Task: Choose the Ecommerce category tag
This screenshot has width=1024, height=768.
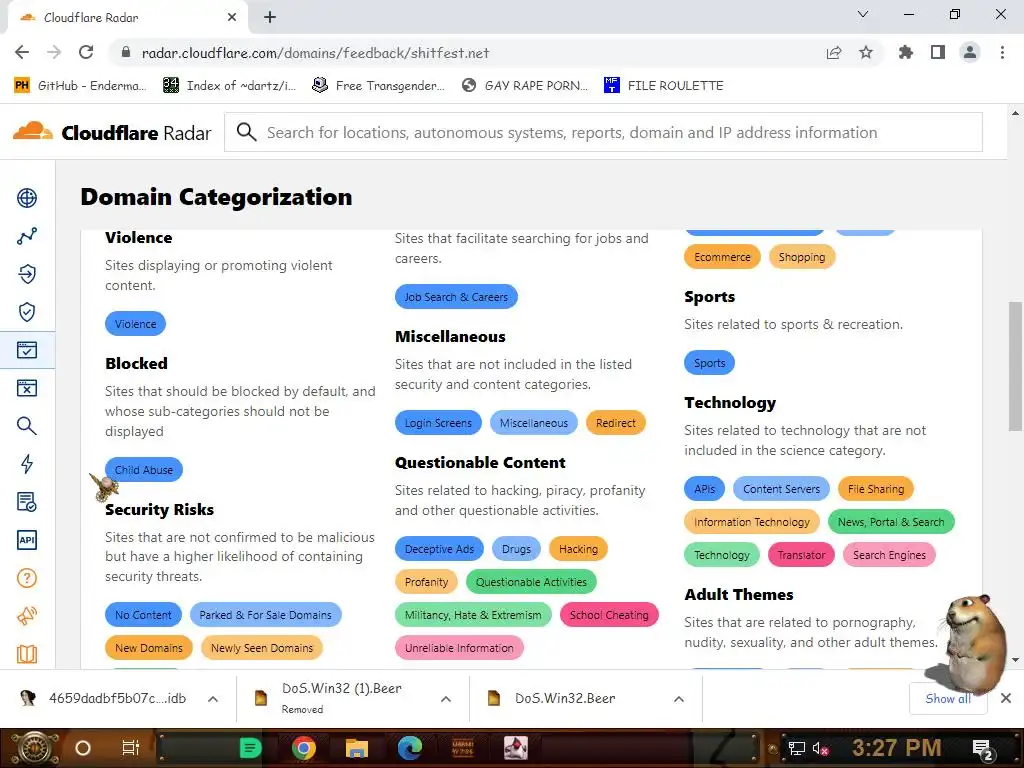Action: (x=722, y=257)
